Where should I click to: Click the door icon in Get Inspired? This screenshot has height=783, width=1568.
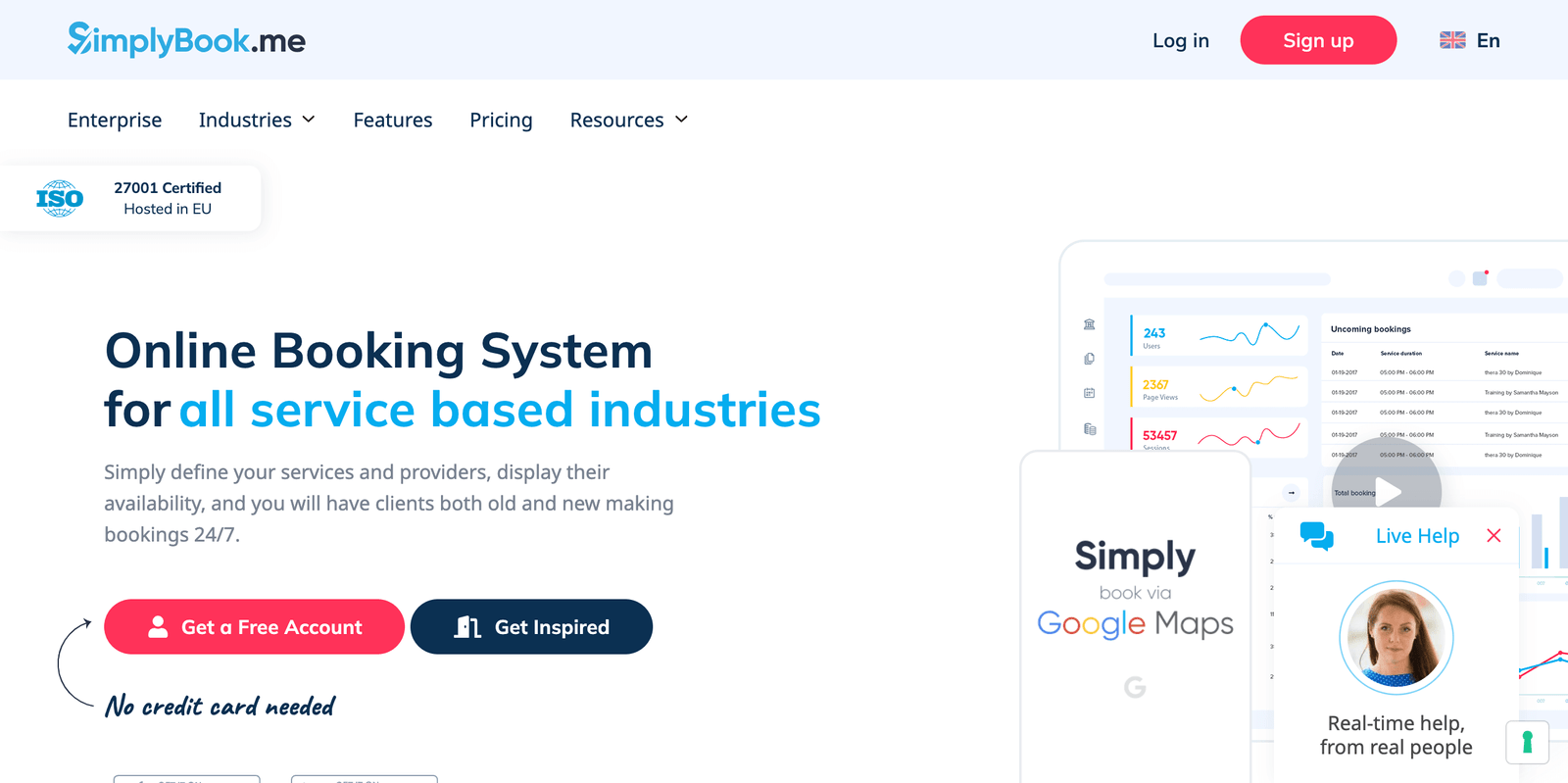pyautogui.click(x=467, y=627)
